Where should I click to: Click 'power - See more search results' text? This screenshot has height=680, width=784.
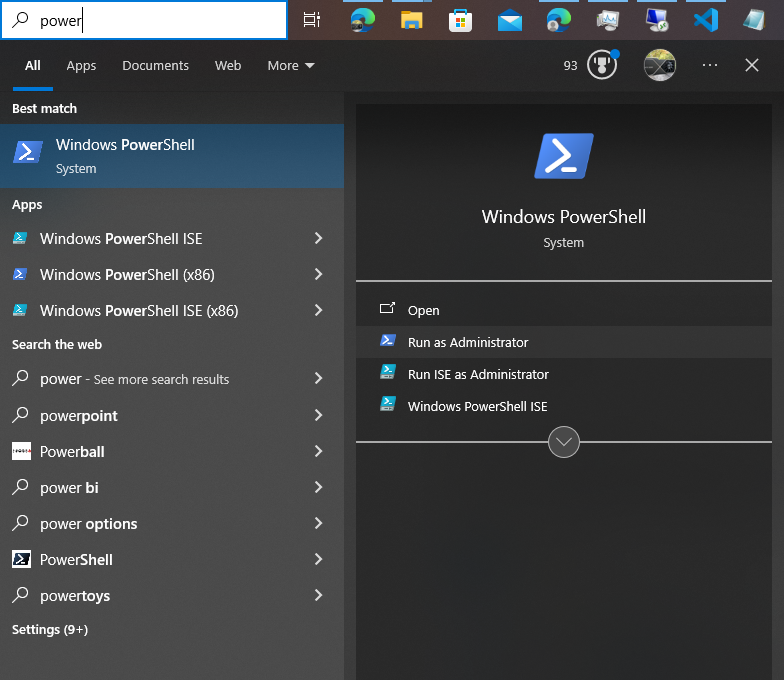(x=134, y=379)
